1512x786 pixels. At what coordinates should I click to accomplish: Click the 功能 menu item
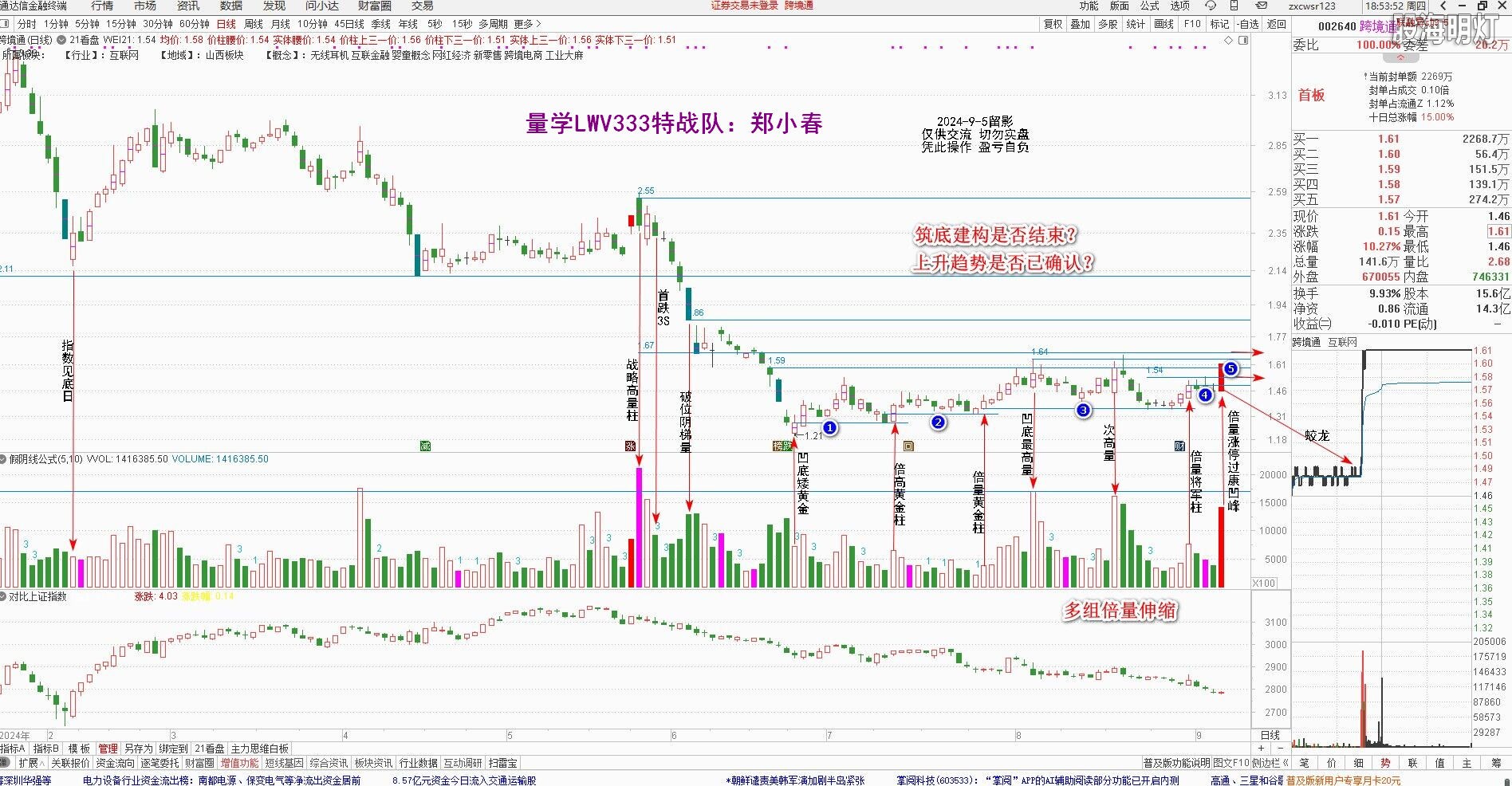[1089, 6]
